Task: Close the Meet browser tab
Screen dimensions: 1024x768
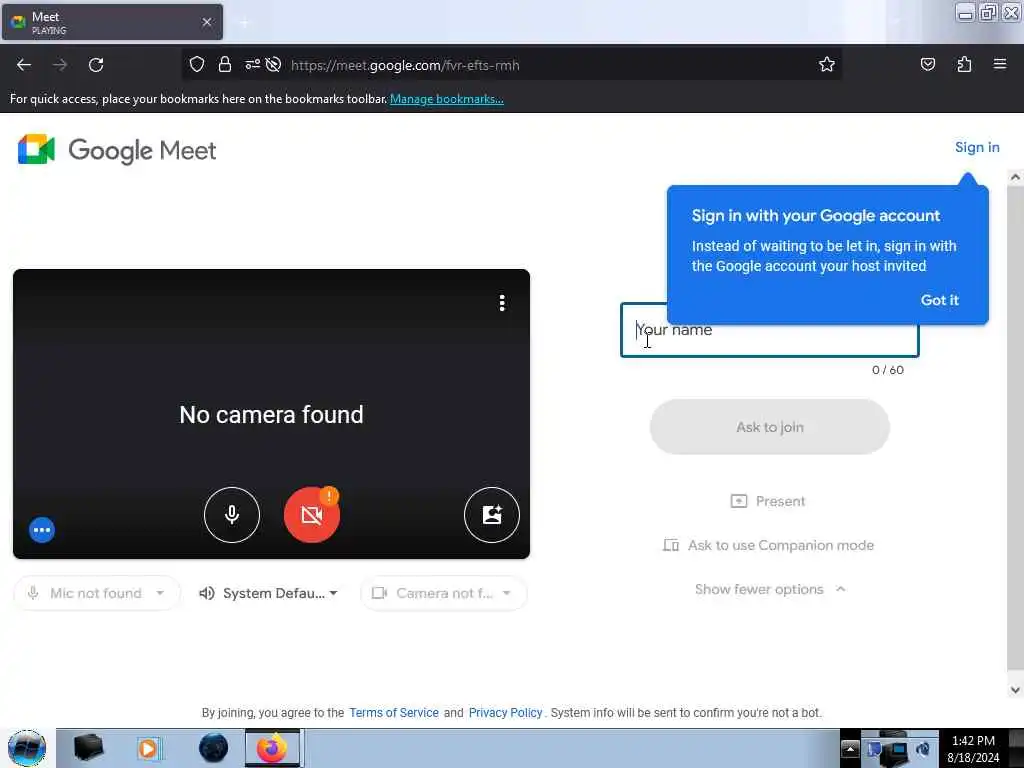Action: tap(206, 22)
